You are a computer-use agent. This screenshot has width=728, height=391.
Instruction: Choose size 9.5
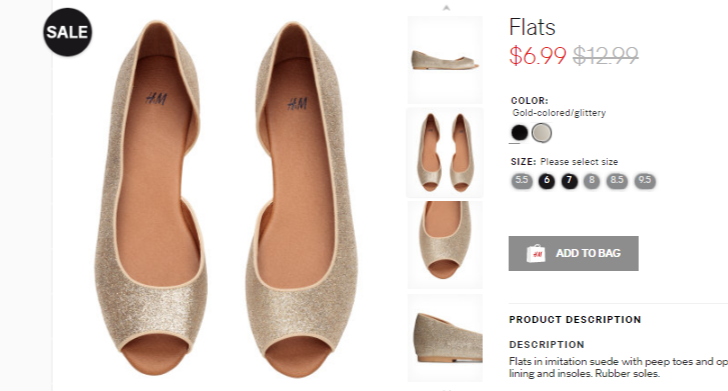(x=644, y=181)
